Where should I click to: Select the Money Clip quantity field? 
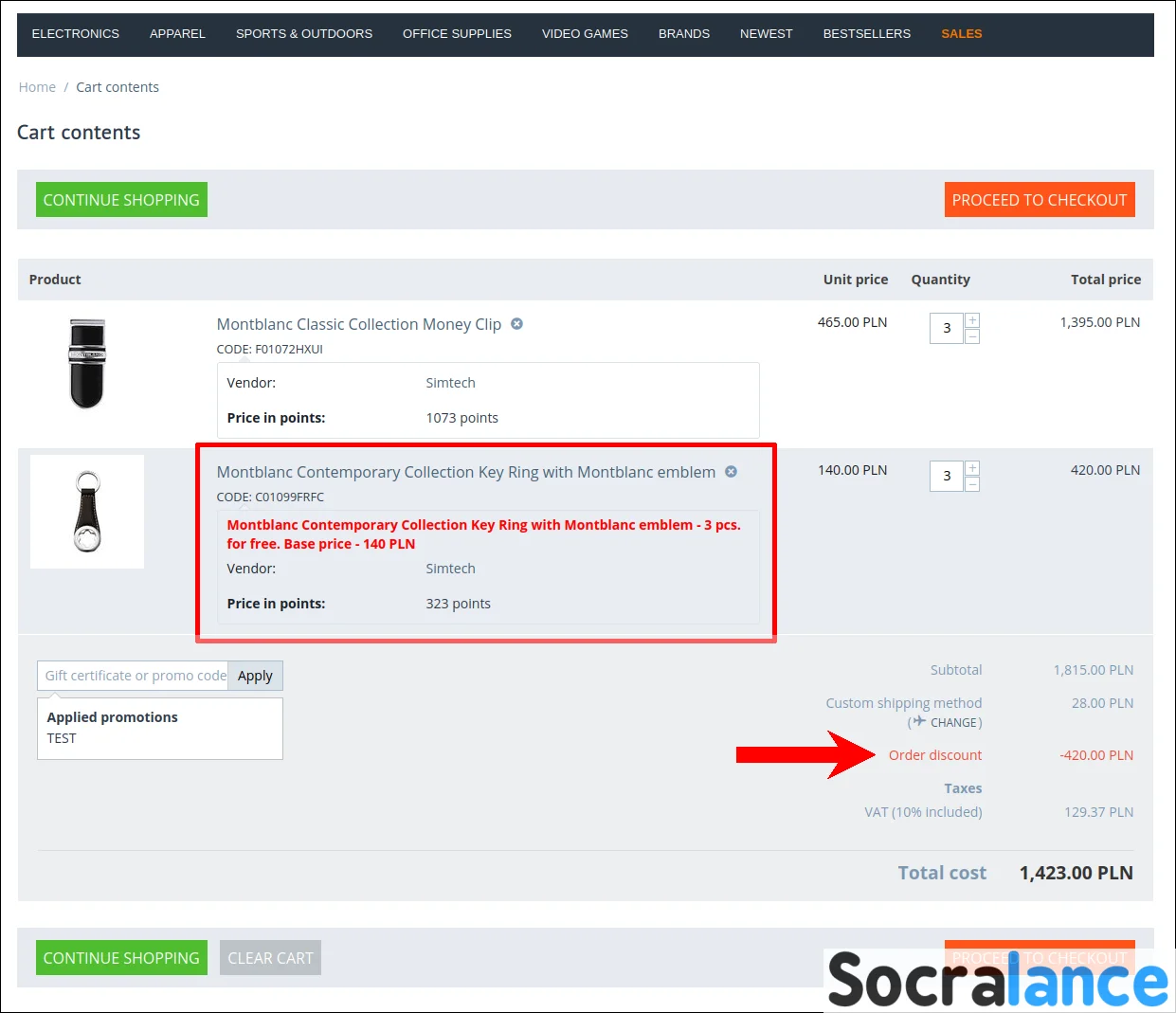tap(947, 328)
